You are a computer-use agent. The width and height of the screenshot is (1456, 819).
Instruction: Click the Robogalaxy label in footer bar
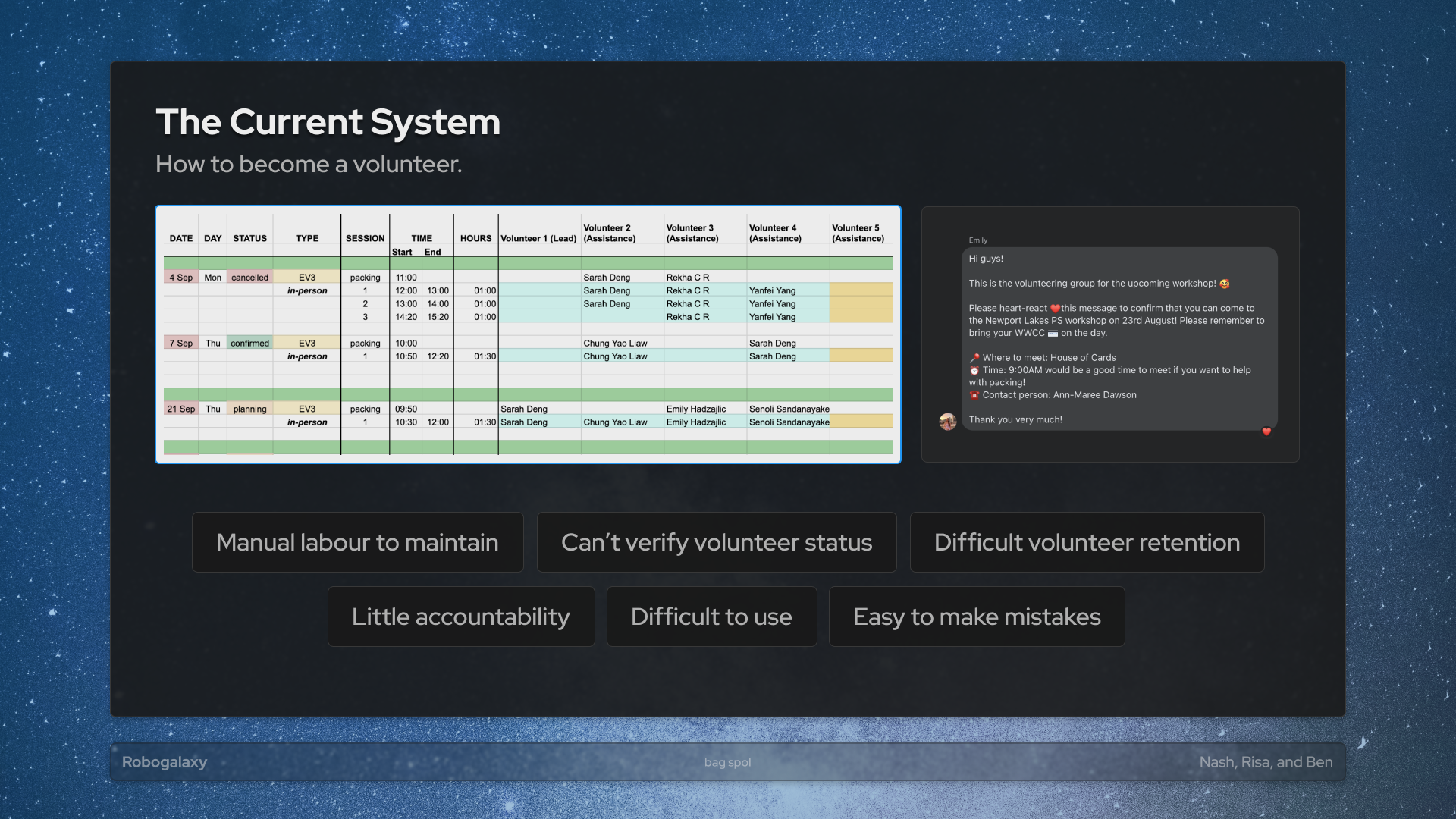click(x=165, y=762)
